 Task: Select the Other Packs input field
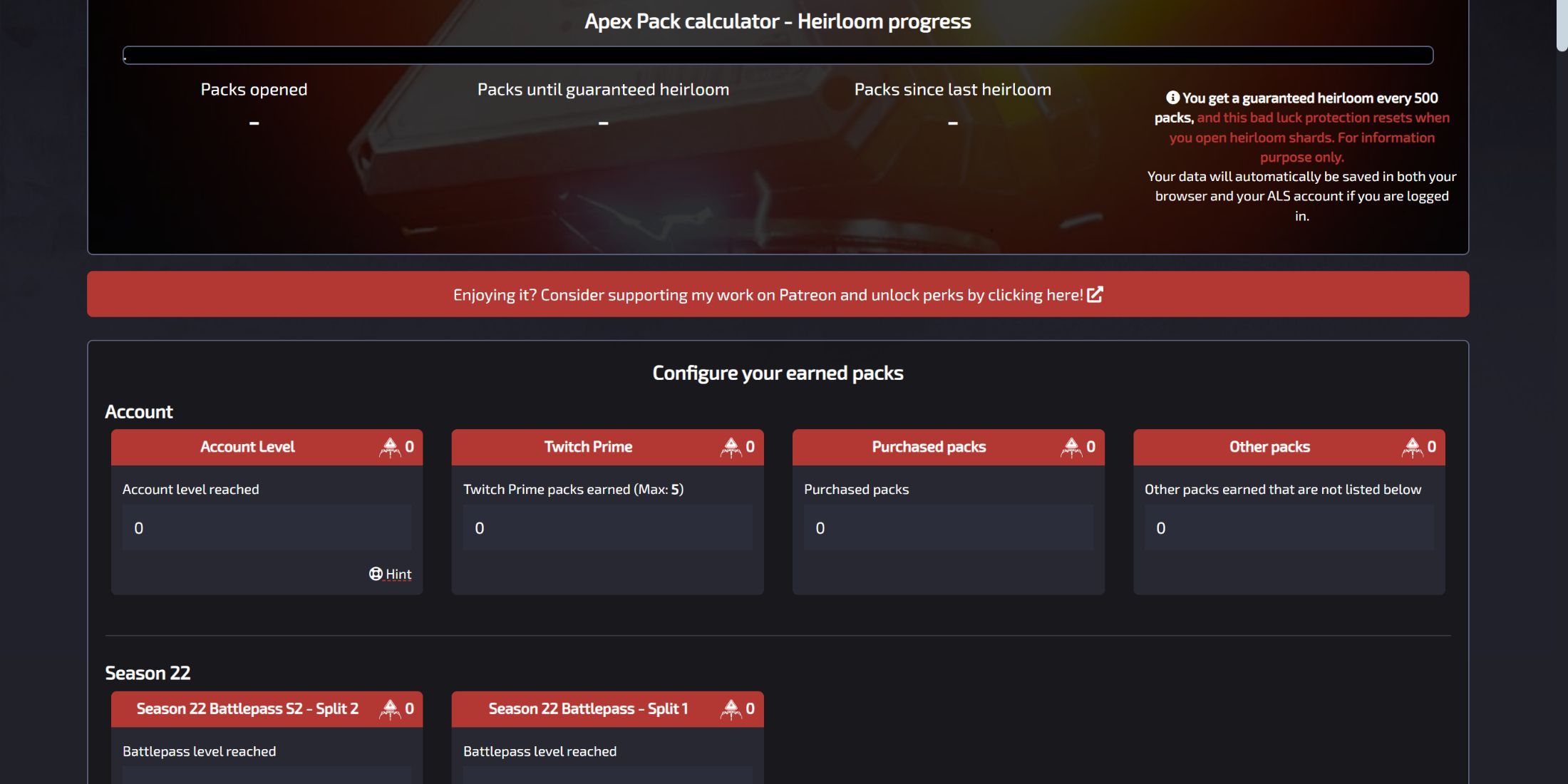(x=1289, y=527)
